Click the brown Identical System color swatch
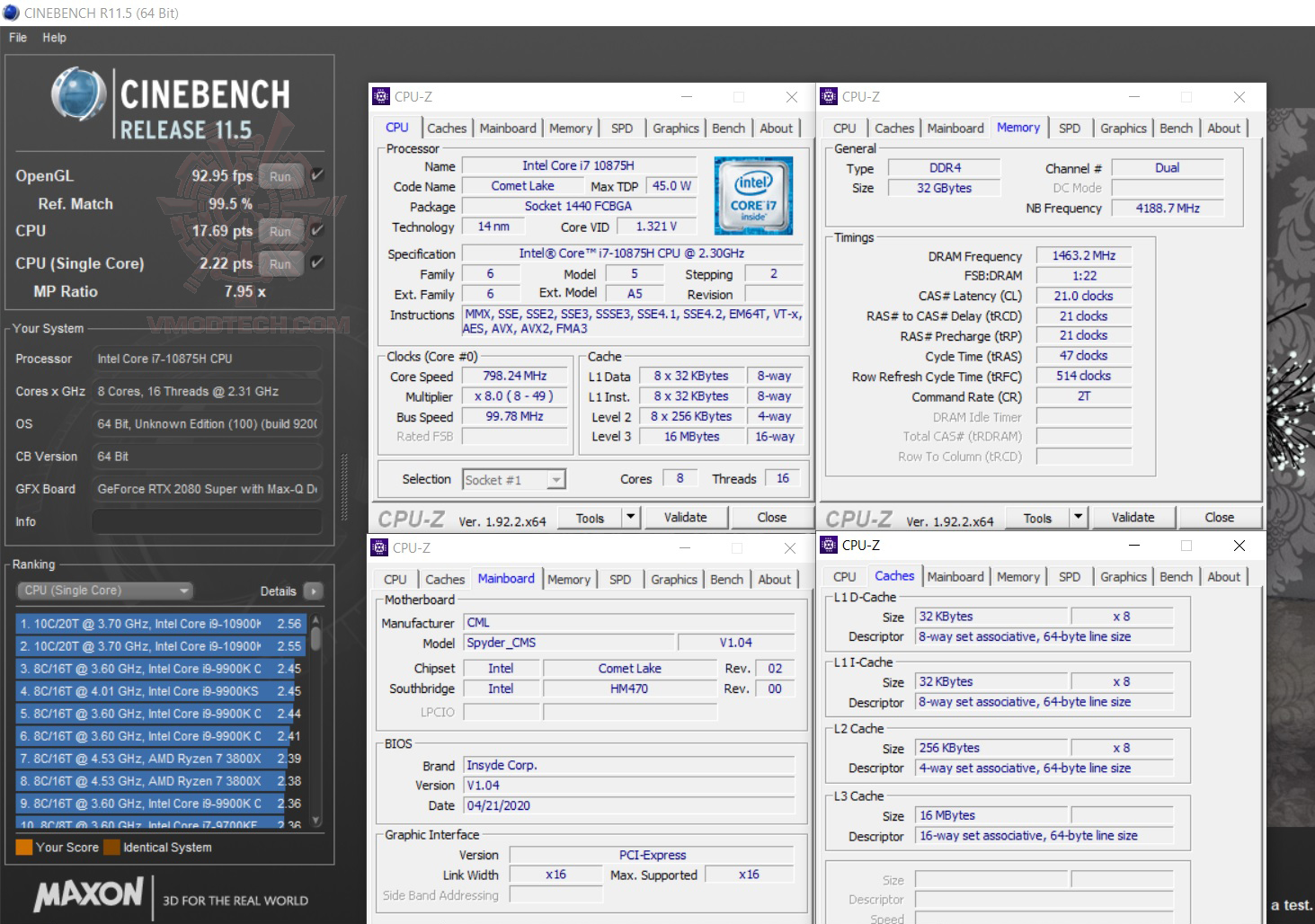Screen dimensions: 1315x924 111,847
